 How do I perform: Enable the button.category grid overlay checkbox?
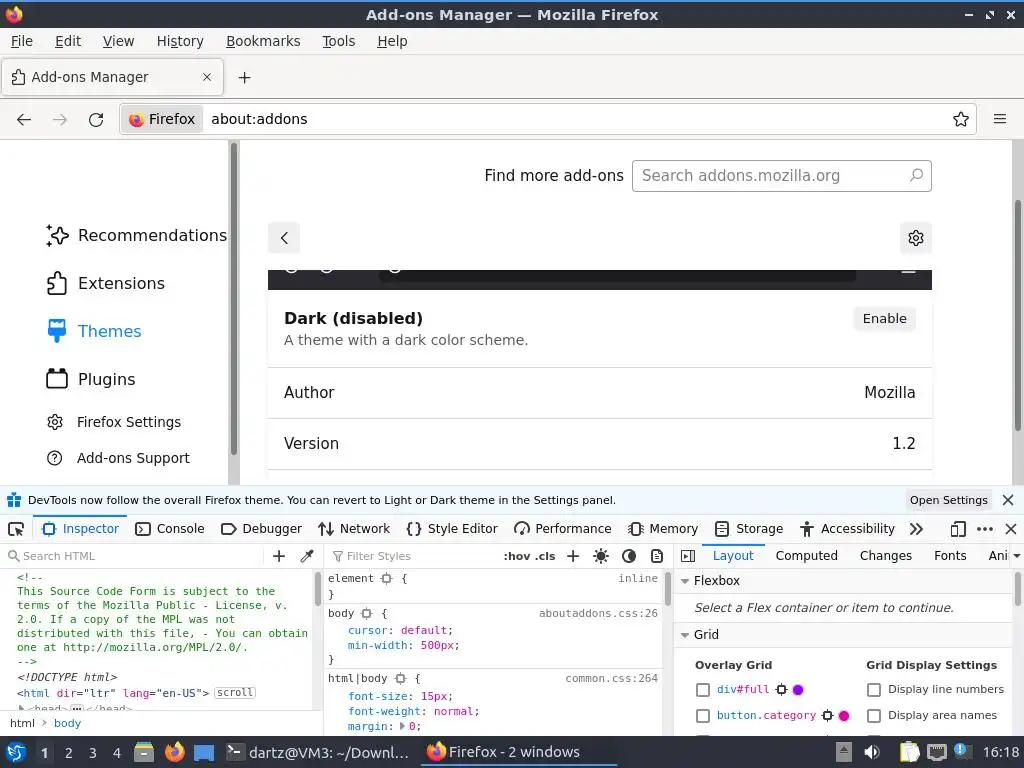click(x=703, y=716)
